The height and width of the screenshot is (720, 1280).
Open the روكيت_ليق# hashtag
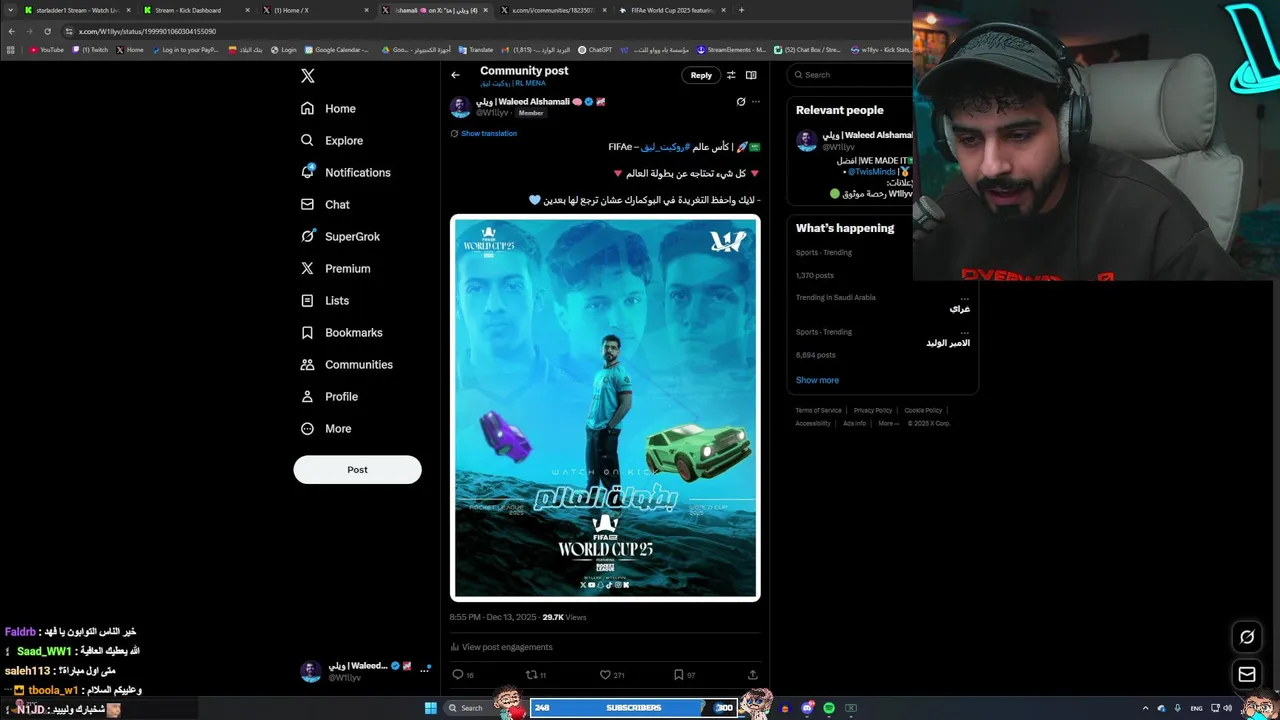(x=664, y=147)
